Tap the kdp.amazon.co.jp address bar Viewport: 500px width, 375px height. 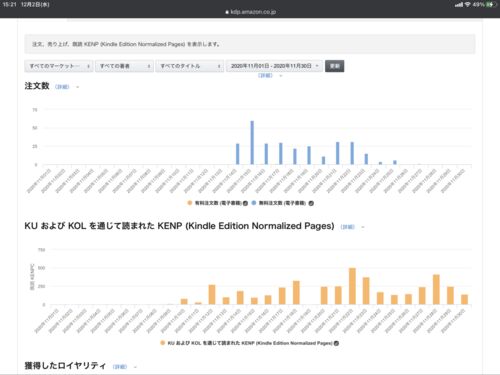click(250, 12)
